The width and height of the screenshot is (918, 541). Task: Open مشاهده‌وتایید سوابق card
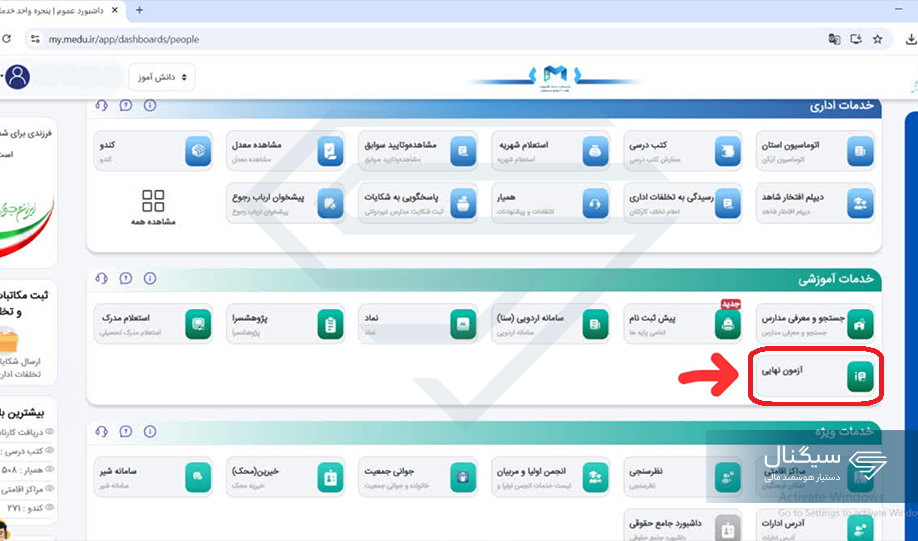point(417,151)
